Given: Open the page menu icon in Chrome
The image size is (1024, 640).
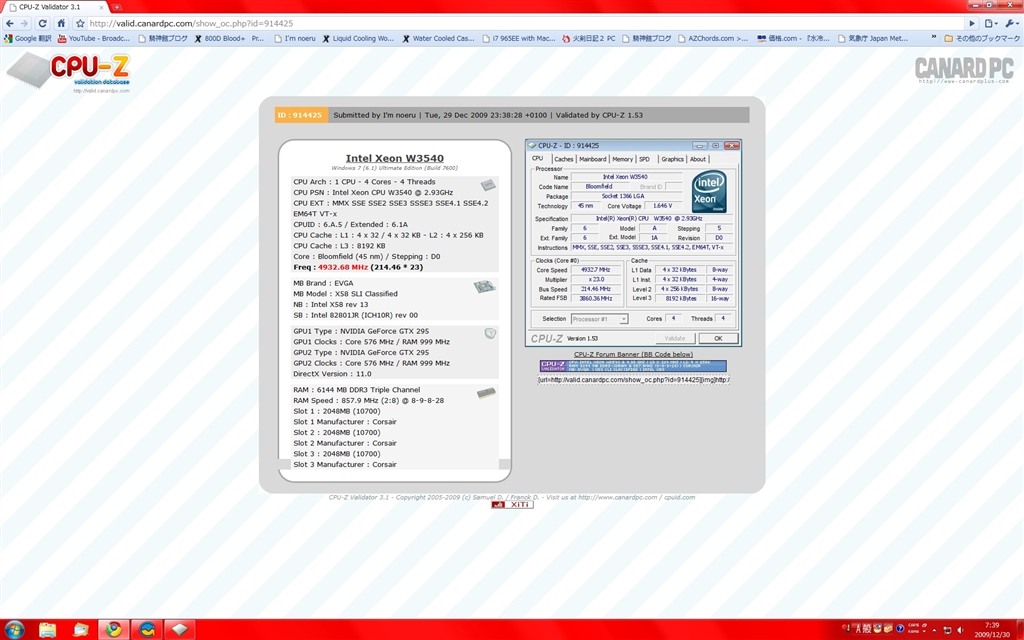Looking at the screenshot, I should point(990,24).
